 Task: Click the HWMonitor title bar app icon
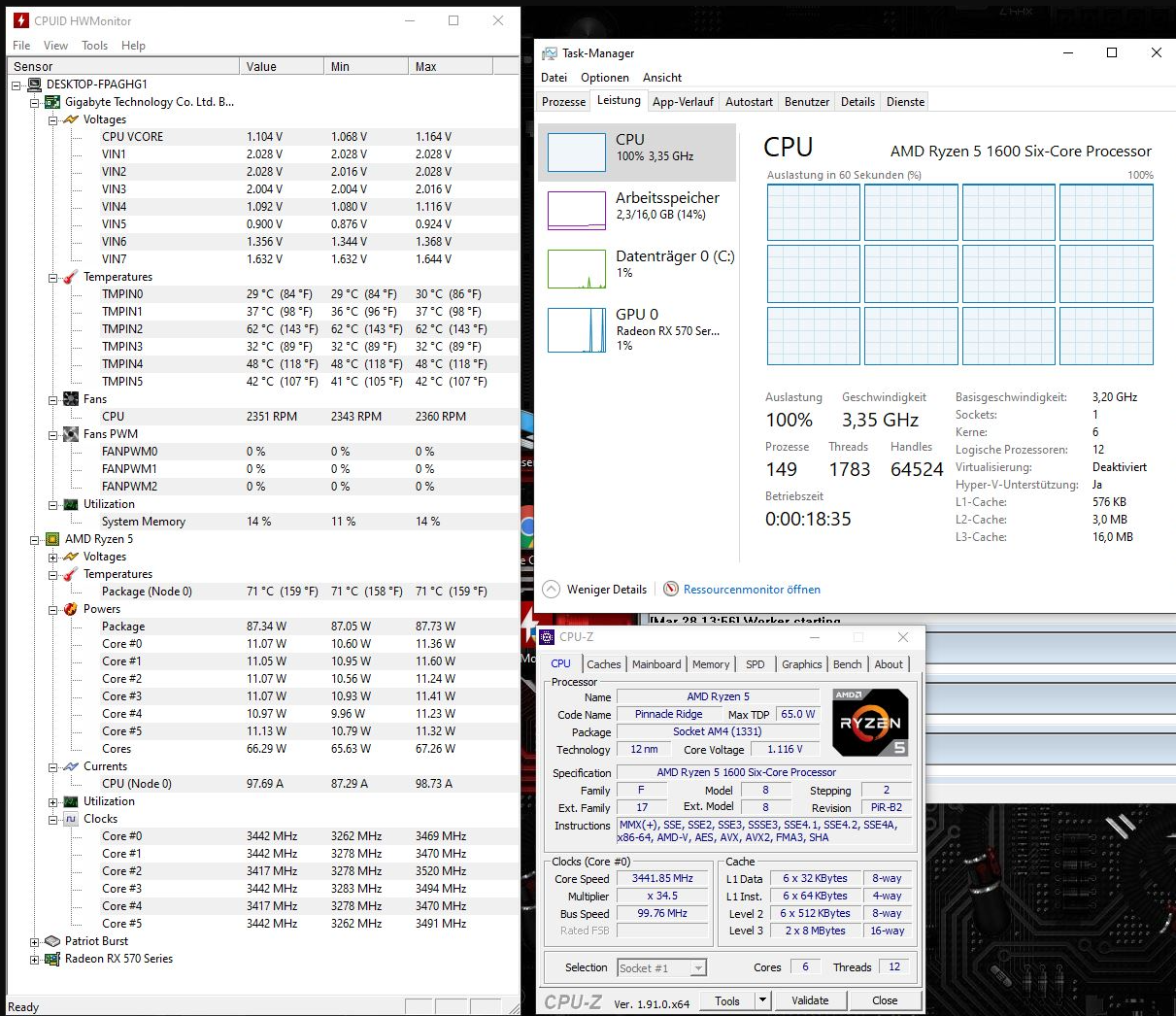point(21,20)
